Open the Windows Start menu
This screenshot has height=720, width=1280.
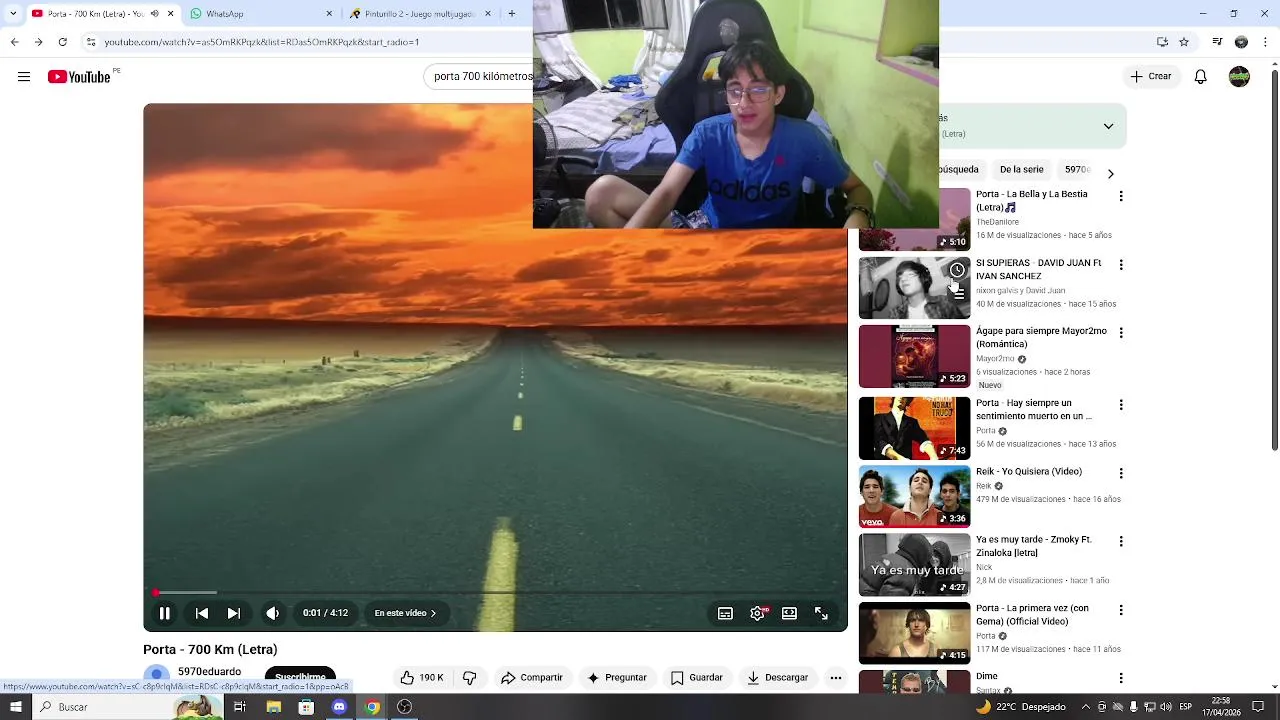click(x=15, y=707)
